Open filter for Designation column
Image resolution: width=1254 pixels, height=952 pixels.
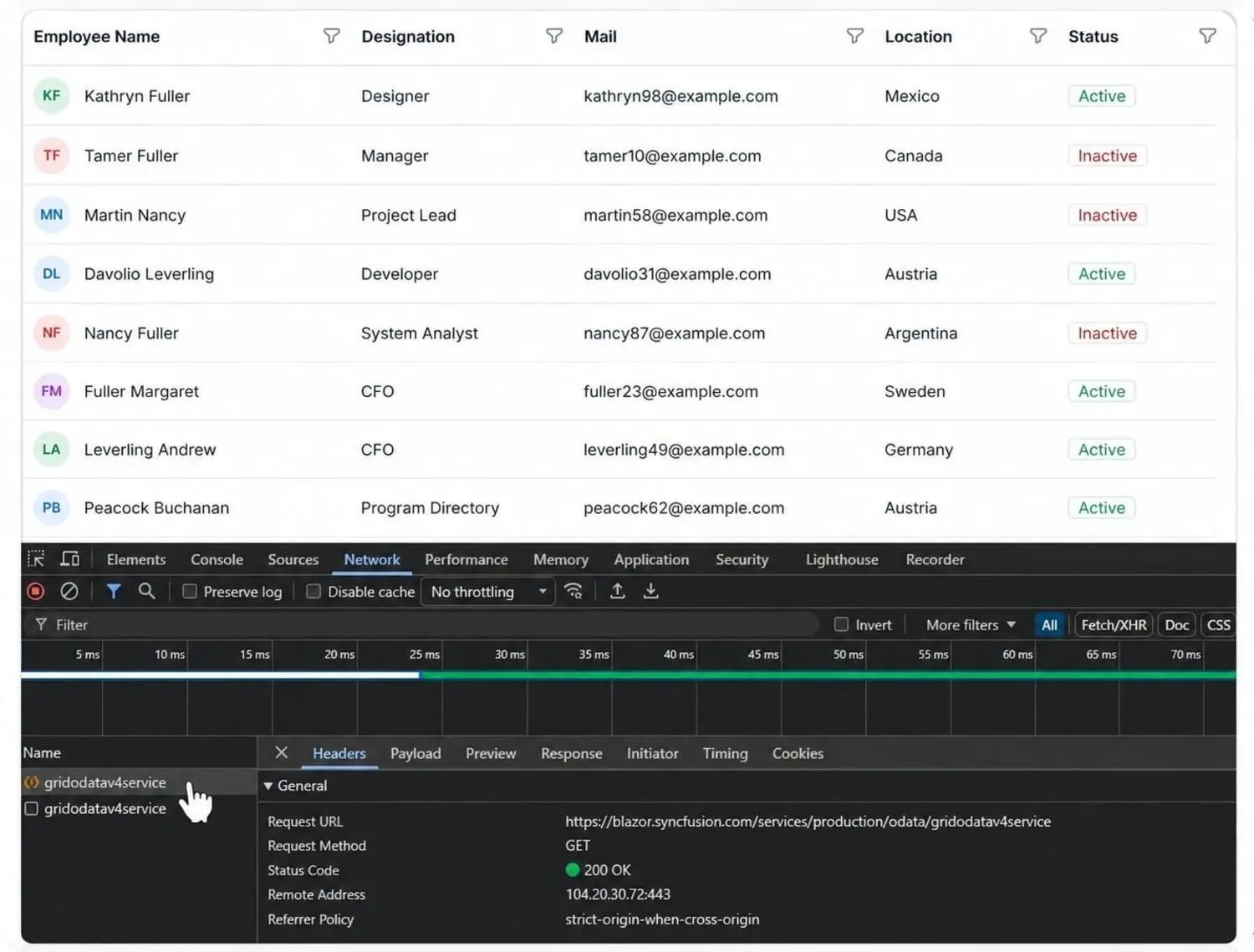554,36
